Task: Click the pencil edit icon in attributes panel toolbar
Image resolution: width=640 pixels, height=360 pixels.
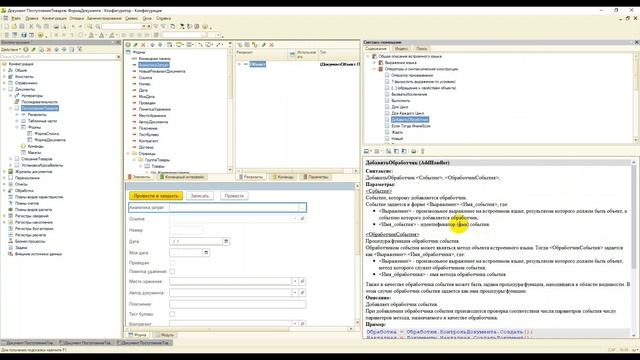Action: (264, 44)
